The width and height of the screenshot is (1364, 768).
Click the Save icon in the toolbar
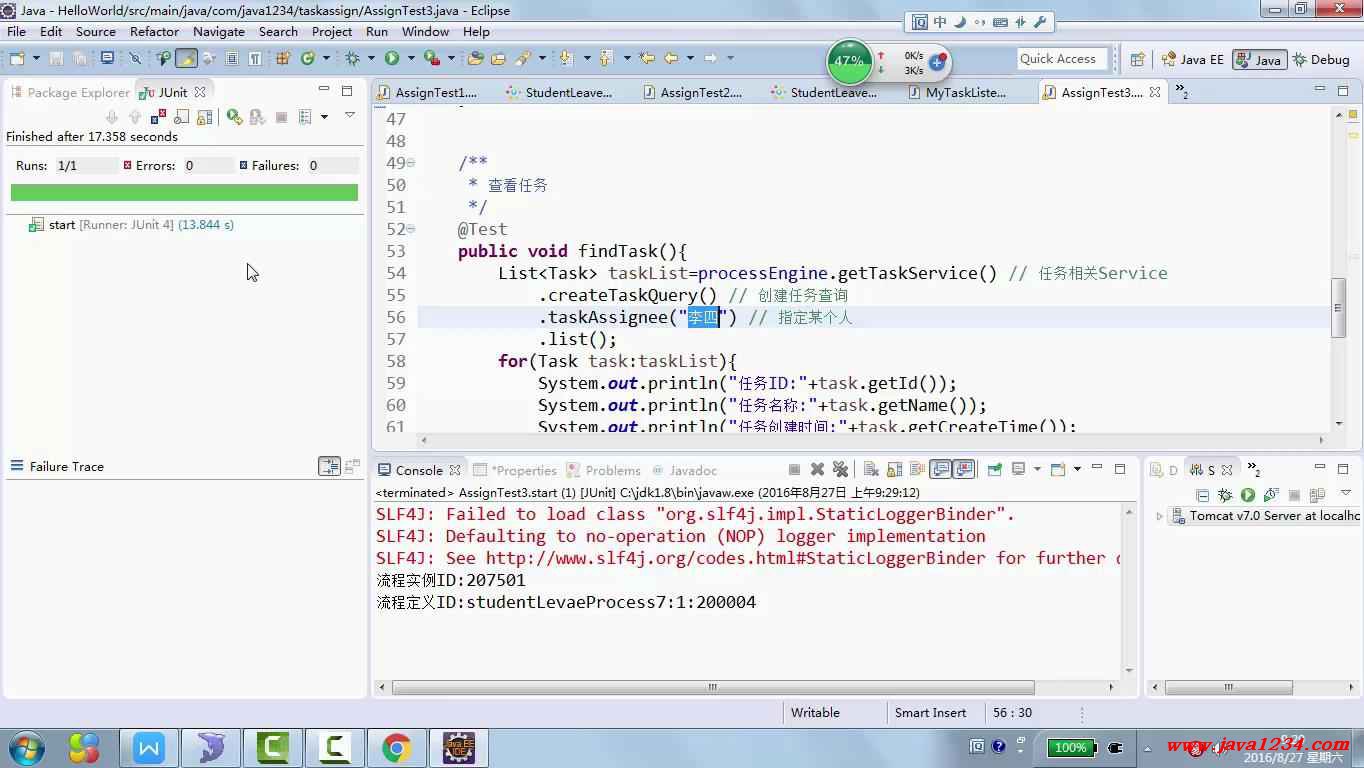(x=56, y=58)
